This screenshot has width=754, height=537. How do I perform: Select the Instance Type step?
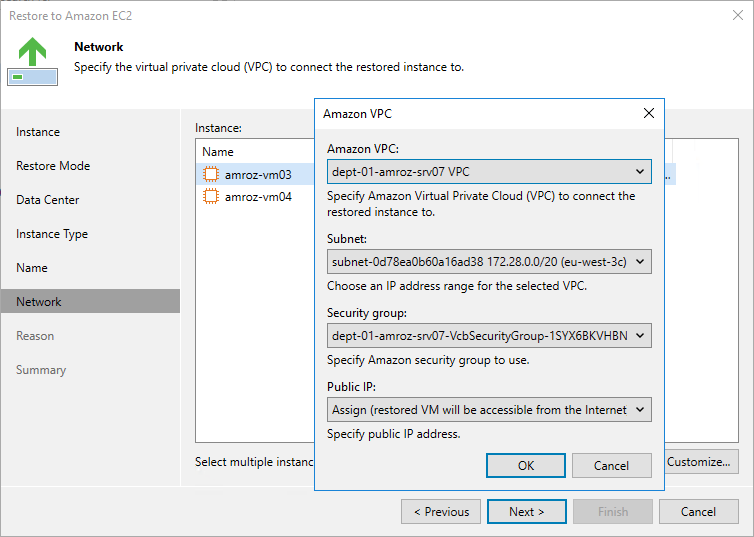(52, 234)
